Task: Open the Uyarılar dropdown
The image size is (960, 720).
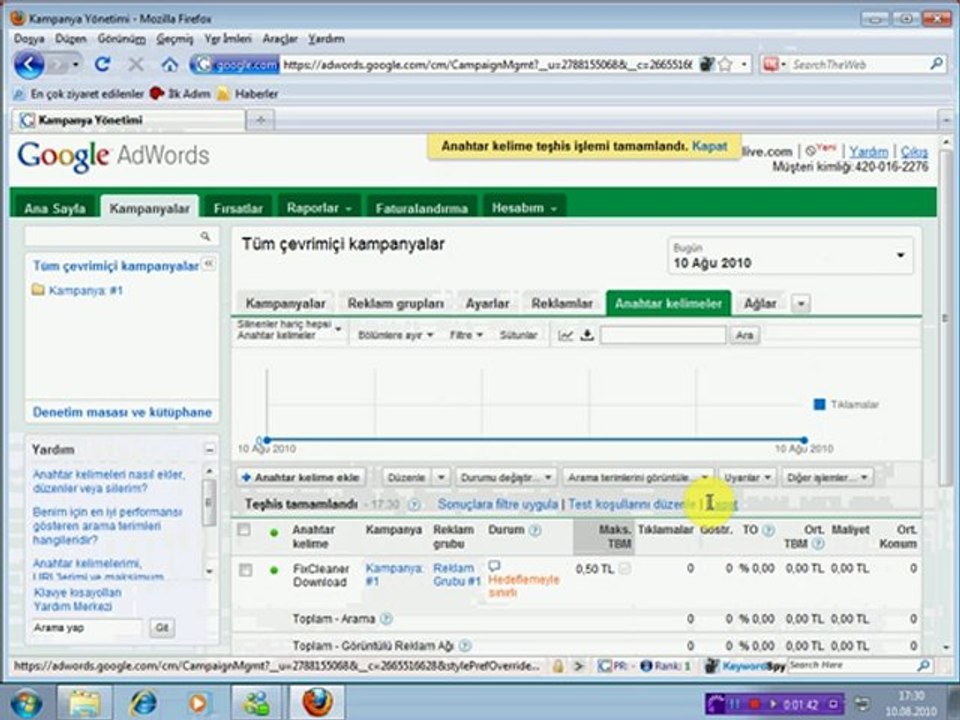Action: [x=747, y=477]
